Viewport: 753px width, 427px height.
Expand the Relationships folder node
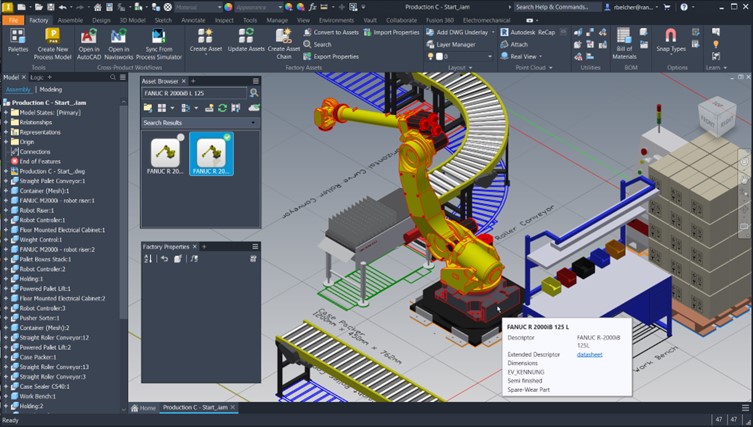[6, 122]
